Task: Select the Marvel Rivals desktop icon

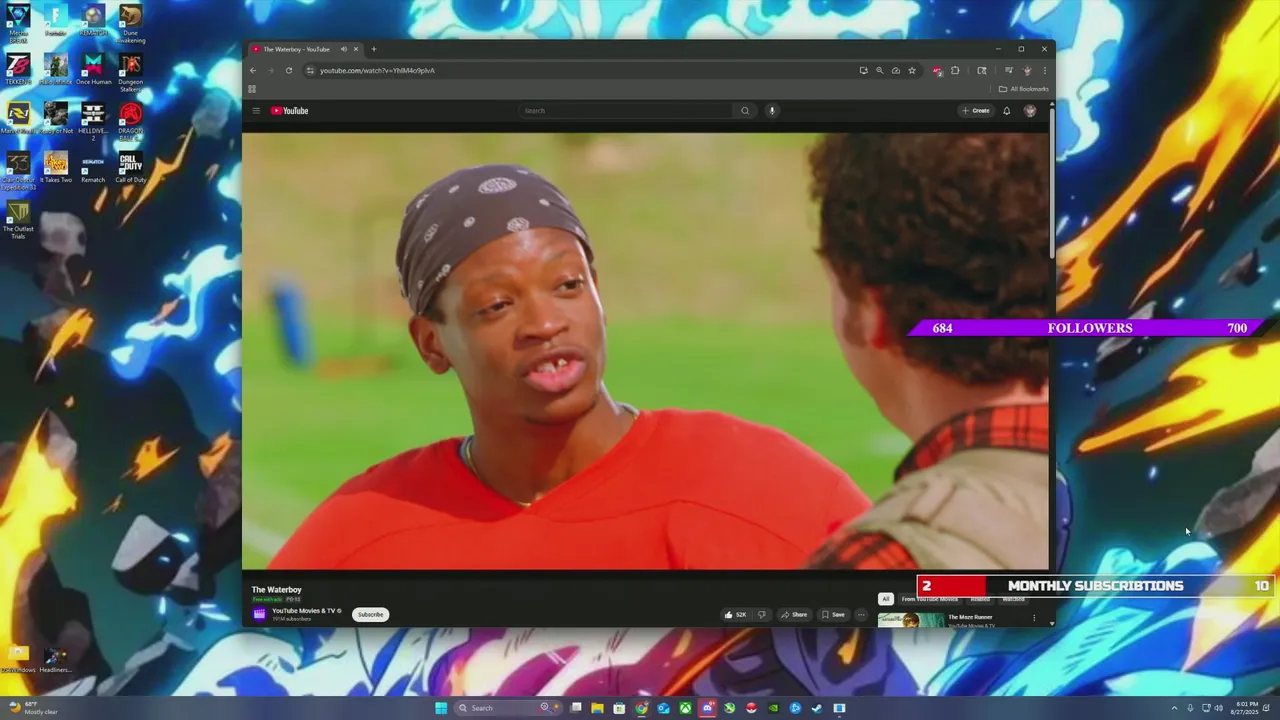Action: (18, 118)
